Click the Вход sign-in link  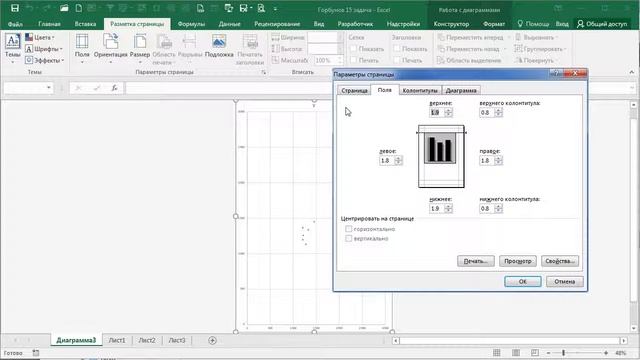click(562, 24)
